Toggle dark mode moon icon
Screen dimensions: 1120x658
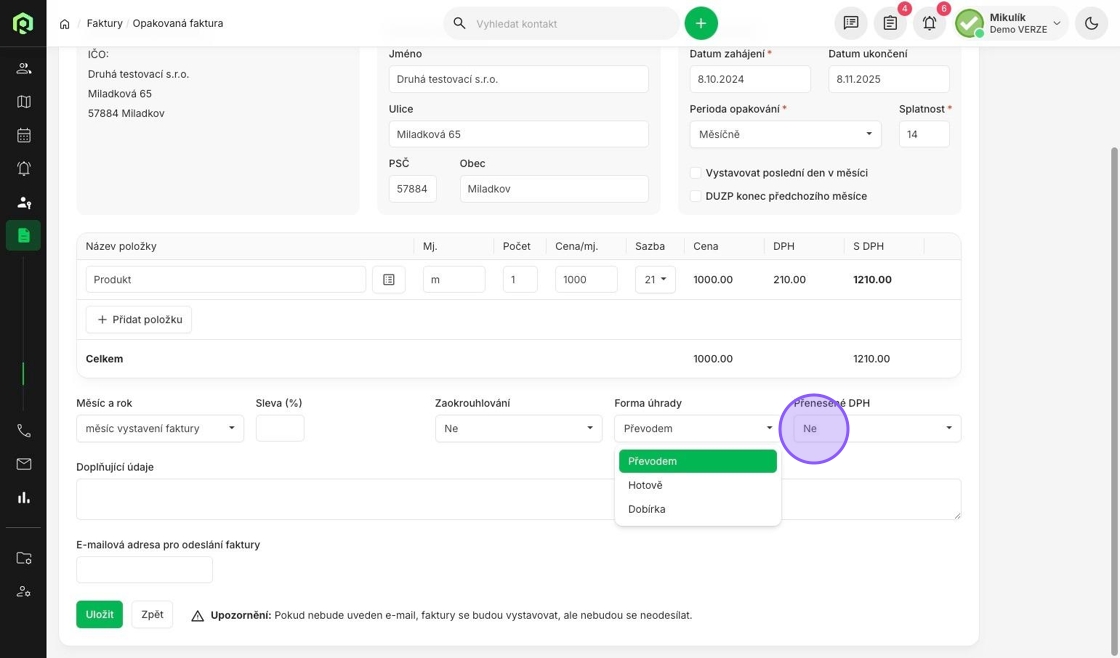tap(1091, 24)
